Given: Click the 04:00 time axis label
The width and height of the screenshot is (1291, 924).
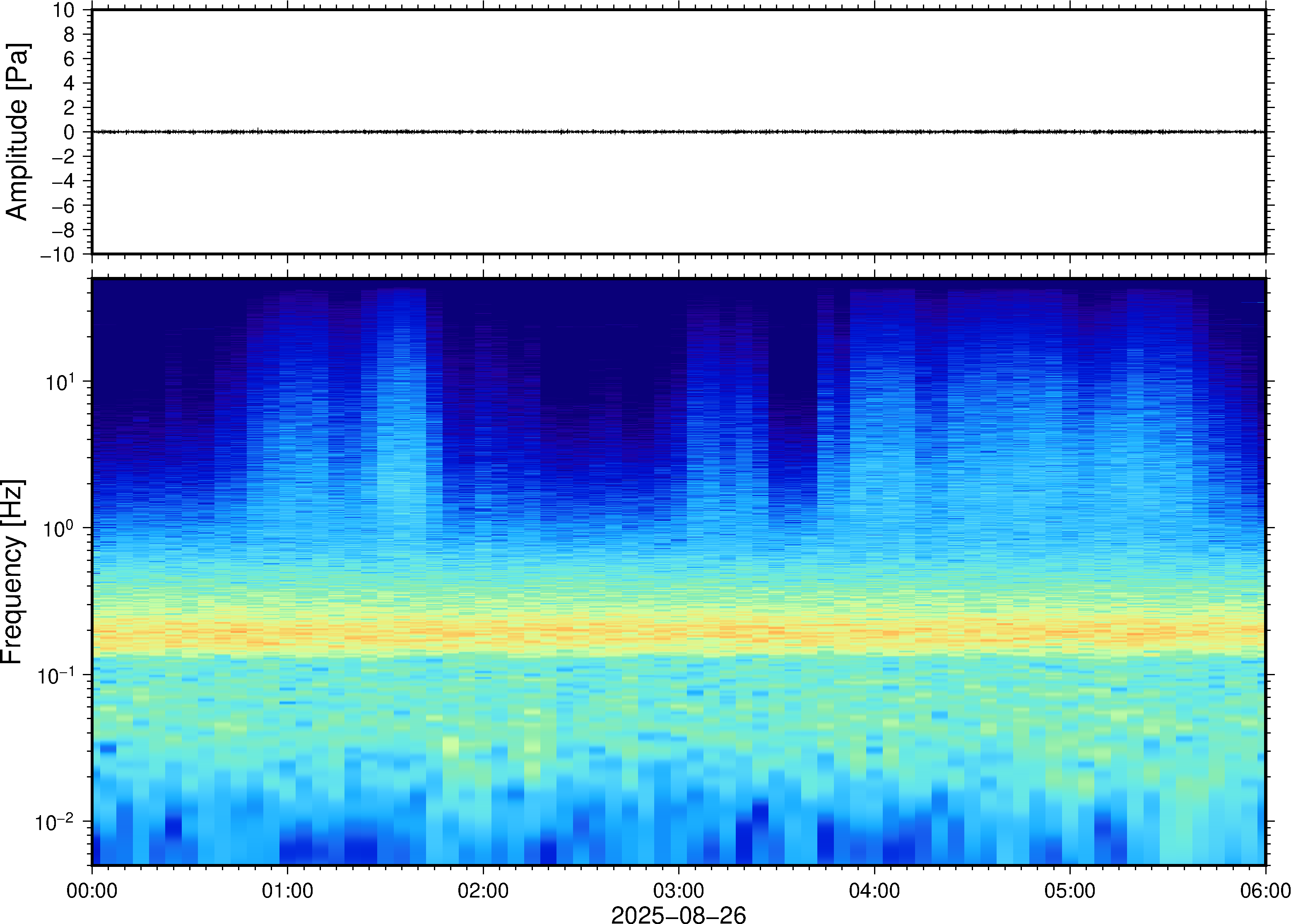Looking at the screenshot, I should coord(874,890).
